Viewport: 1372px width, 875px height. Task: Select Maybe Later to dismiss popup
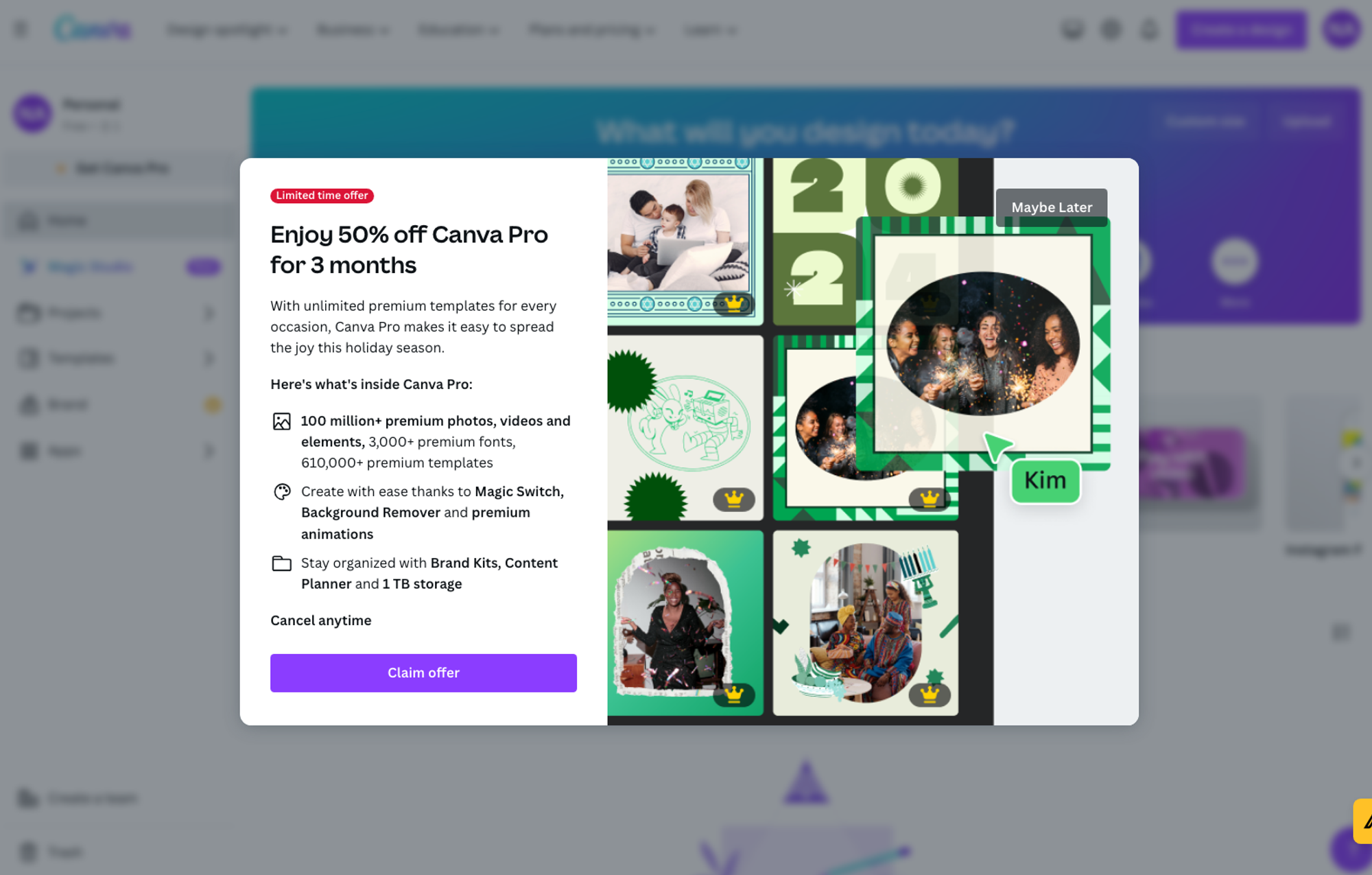(x=1053, y=206)
